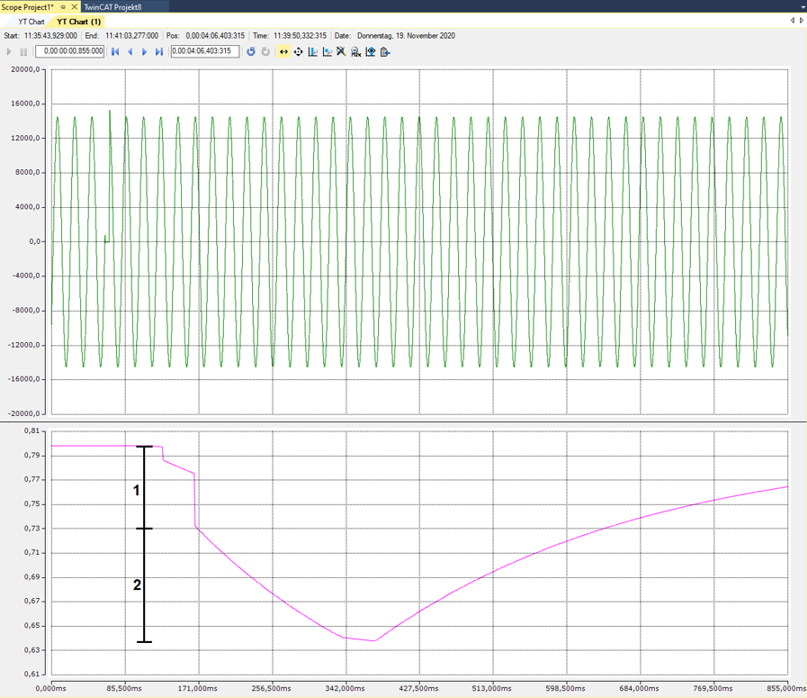Click the Pos value in the info bar
This screenshot has height=698, width=807.
215,36
